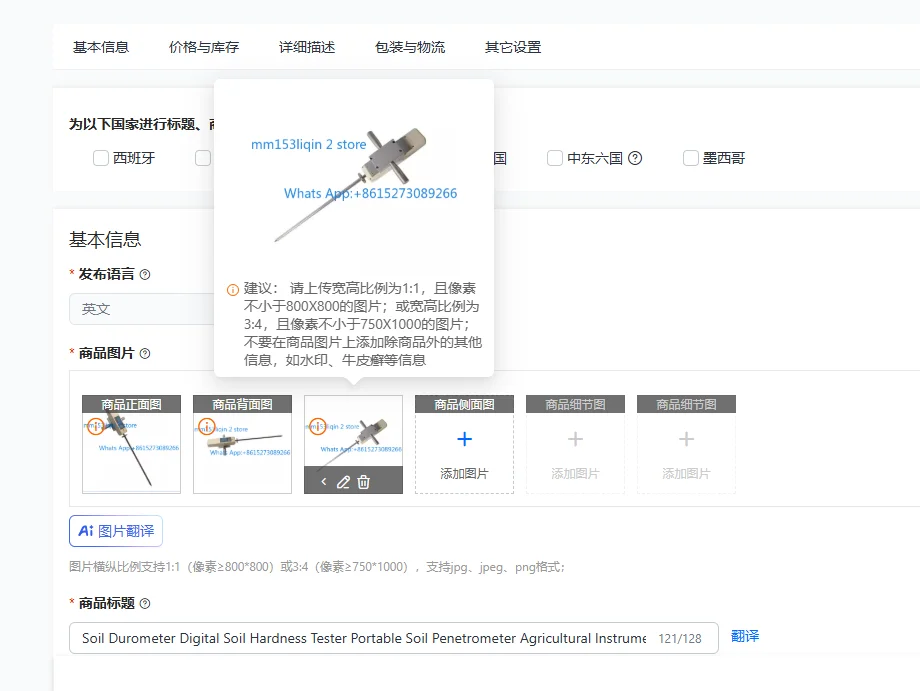Viewport: 920px width, 691px height.
Task: Edit third product image with pencil icon
Action: [x=343, y=482]
